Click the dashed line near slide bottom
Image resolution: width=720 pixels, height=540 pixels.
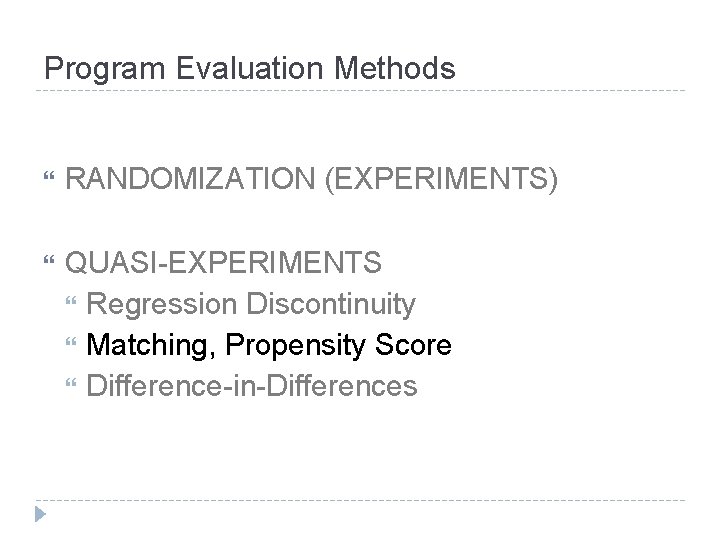(x=360, y=499)
